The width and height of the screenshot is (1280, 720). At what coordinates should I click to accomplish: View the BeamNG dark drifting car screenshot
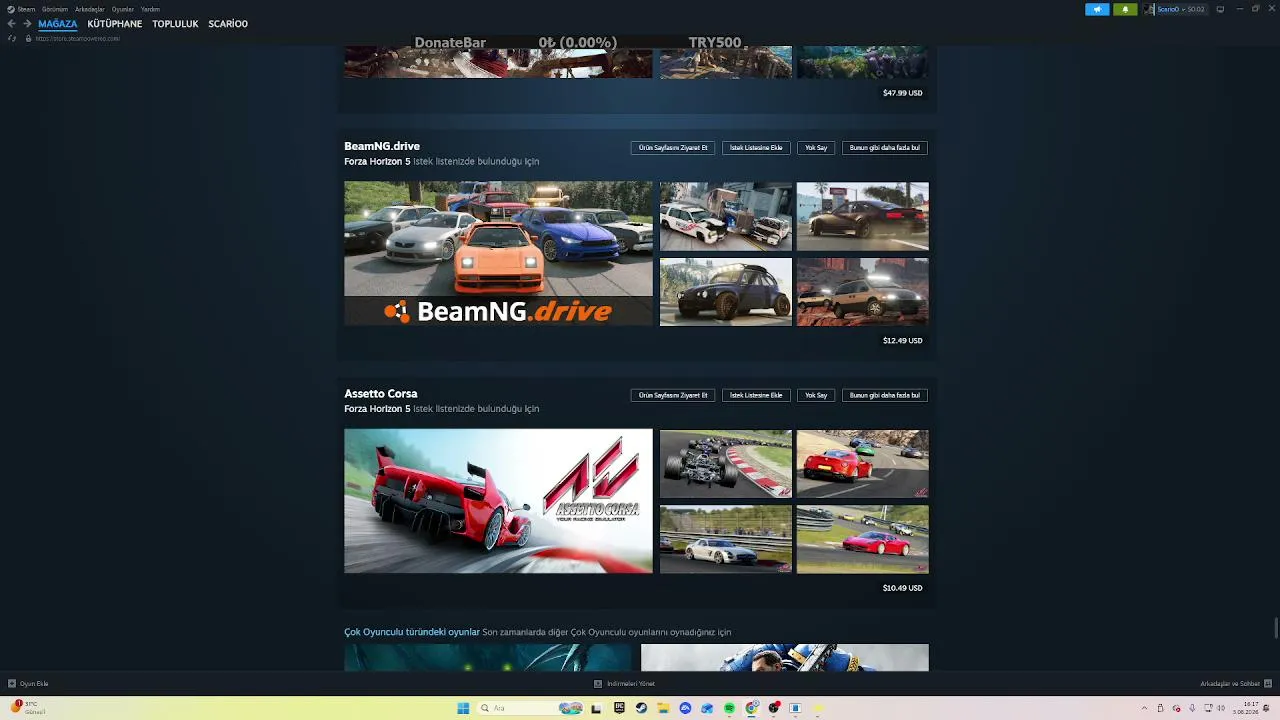pyautogui.click(x=863, y=216)
